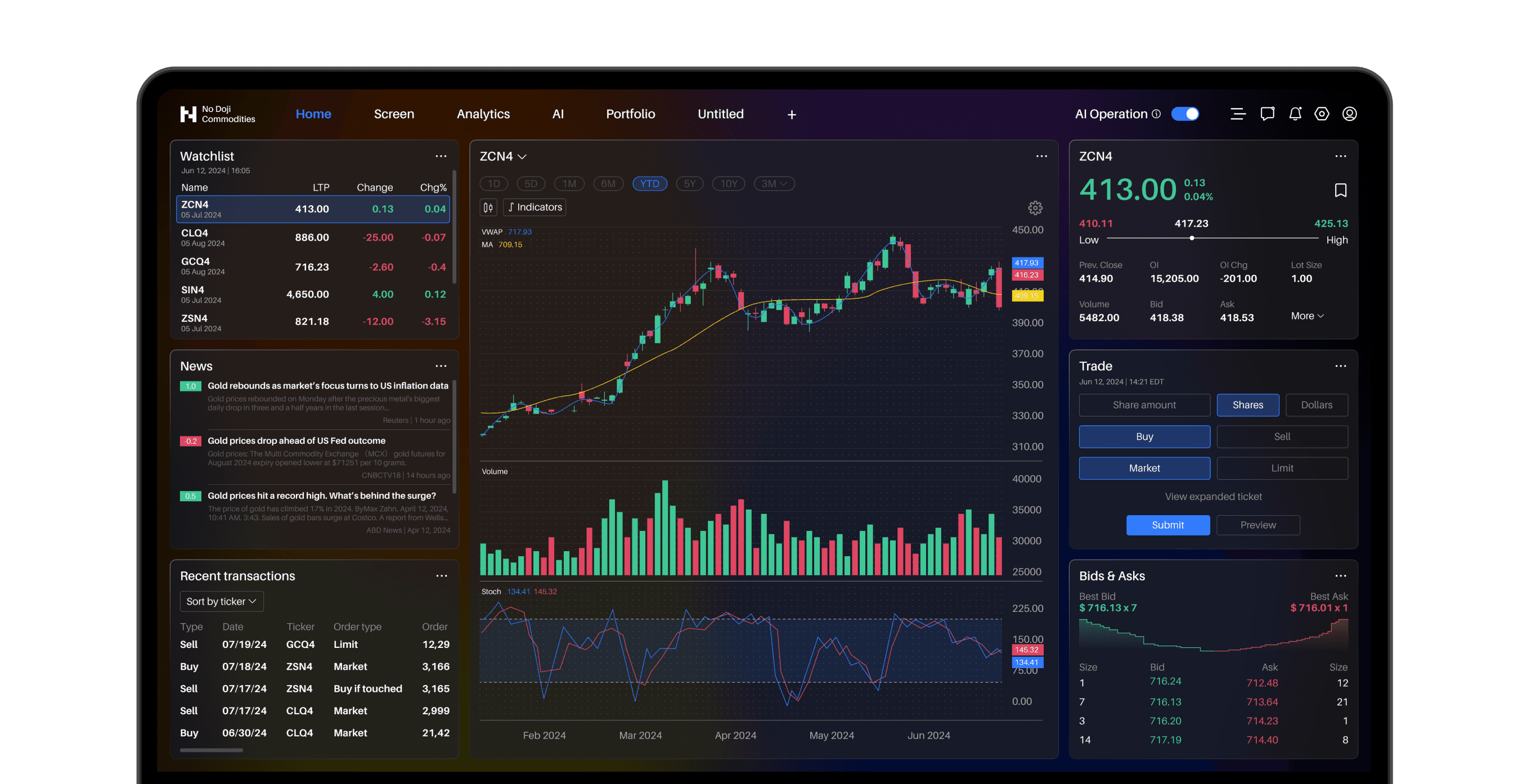
Task: Select Sell in the Trade panel
Action: [x=1282, y=437]
